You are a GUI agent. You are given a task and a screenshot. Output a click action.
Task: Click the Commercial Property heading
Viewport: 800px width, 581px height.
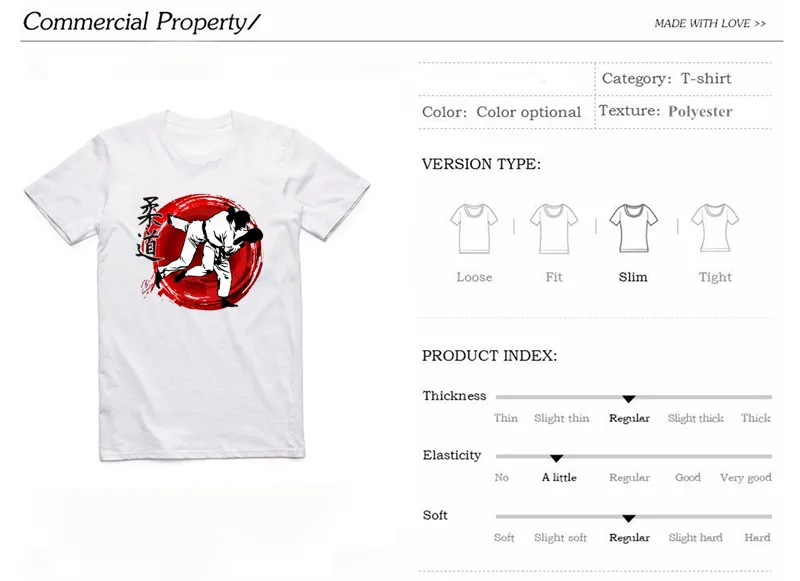pos(141,22)
